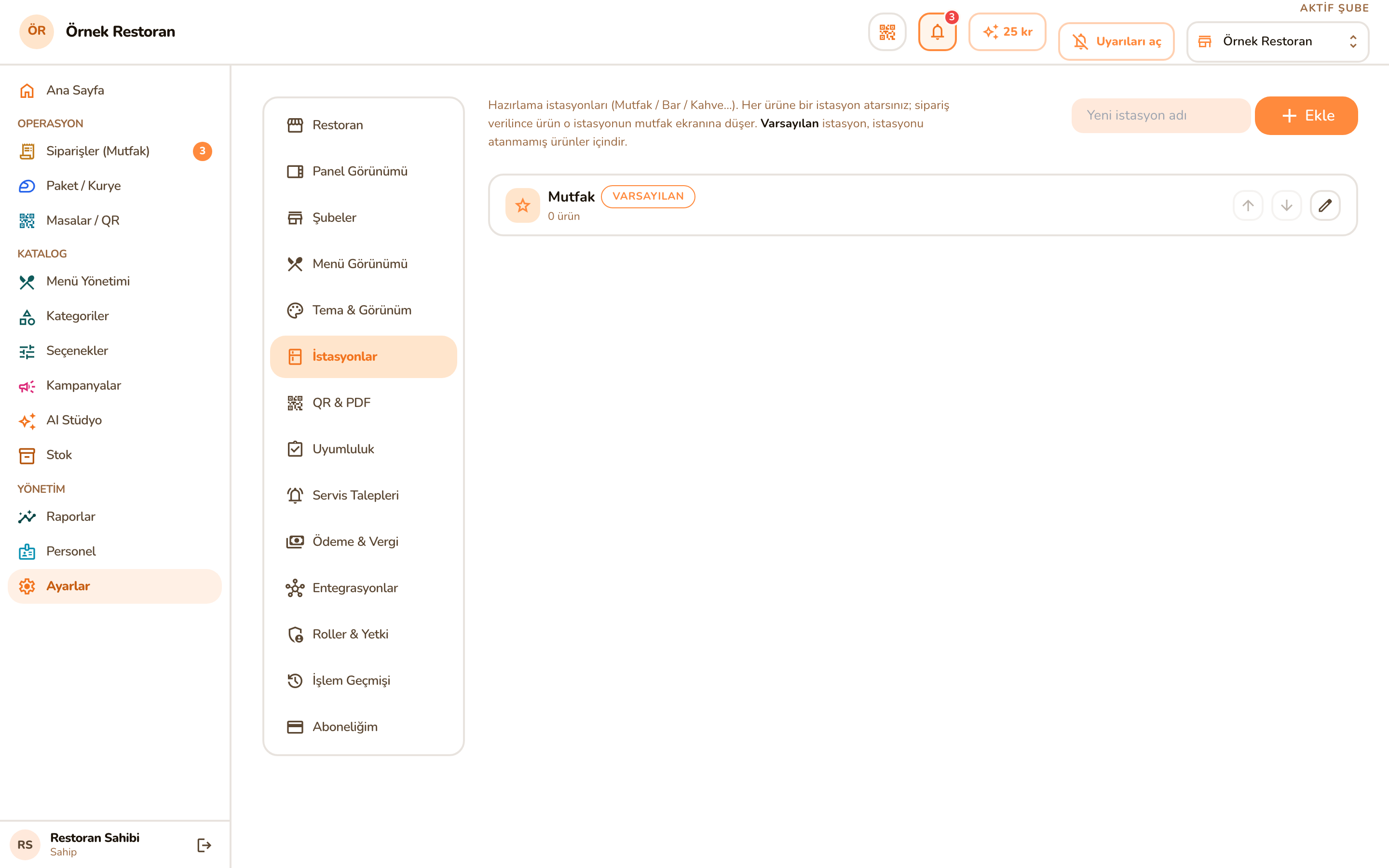This screenshot has width=1389, height=868.
Task: Move Mutfak station up with arrow
Action: 1248,205
